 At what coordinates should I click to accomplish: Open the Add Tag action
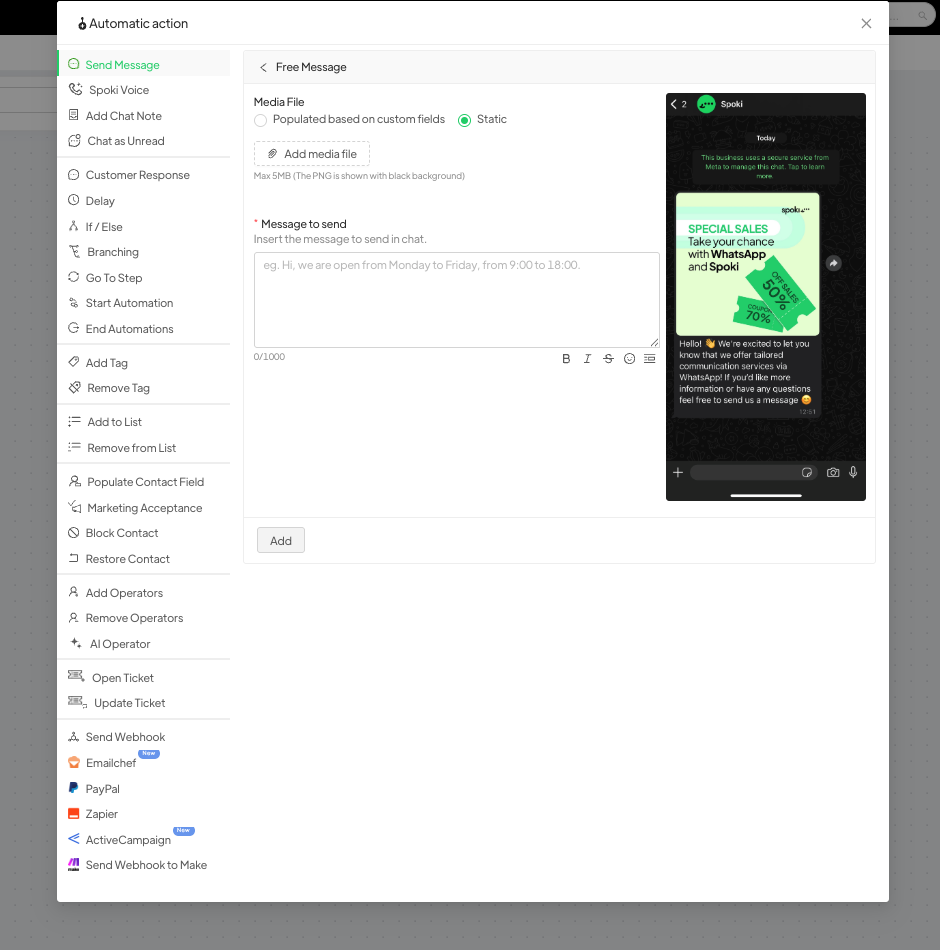click(106, 363)
